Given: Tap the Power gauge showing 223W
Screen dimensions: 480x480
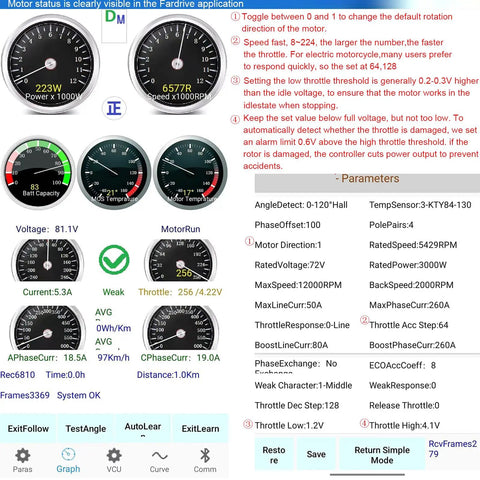Looking at the screenshot, I should pyautogui.click(x=51, y=64).
